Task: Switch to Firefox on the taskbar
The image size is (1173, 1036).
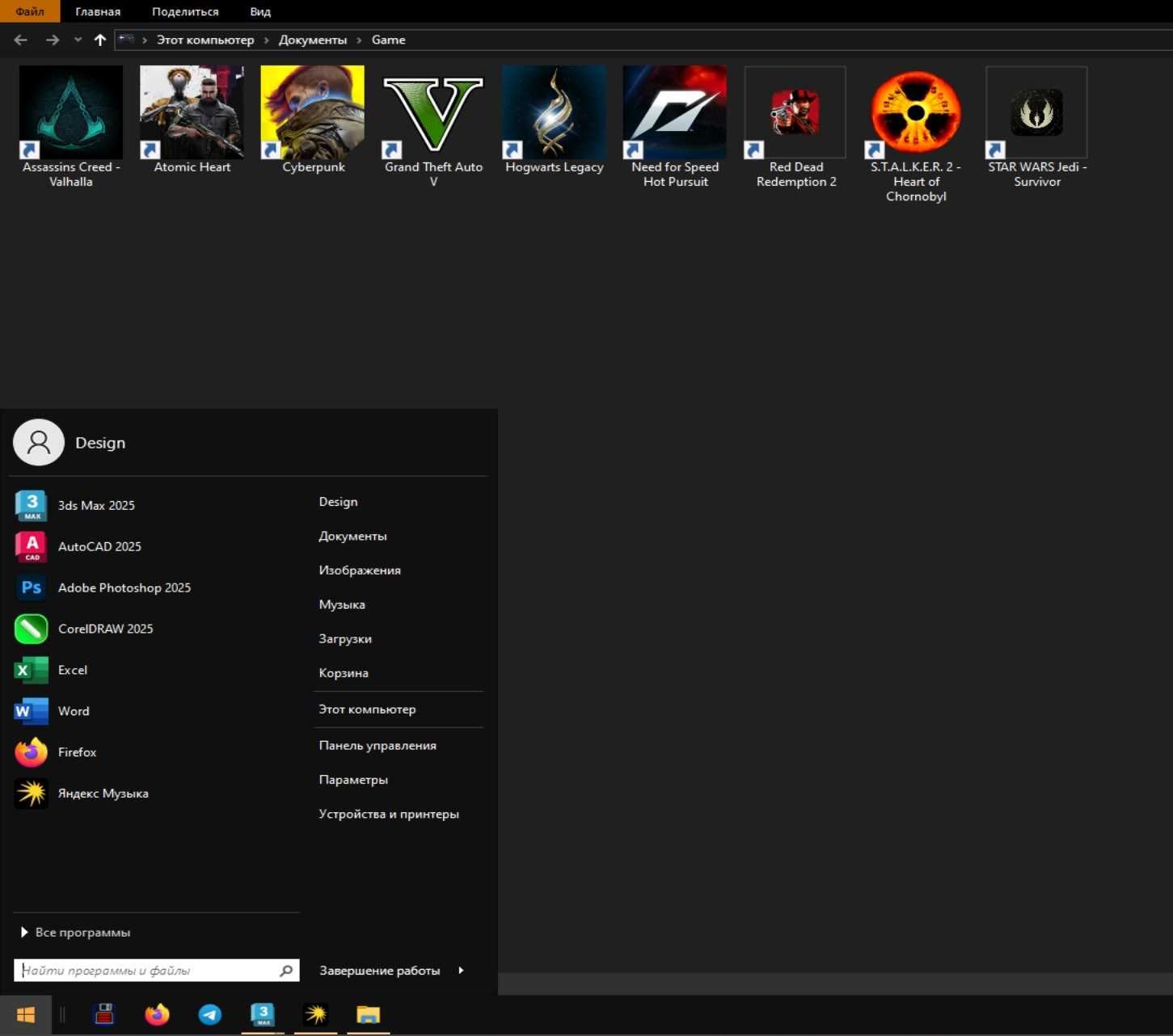Action: [157, 1015]
